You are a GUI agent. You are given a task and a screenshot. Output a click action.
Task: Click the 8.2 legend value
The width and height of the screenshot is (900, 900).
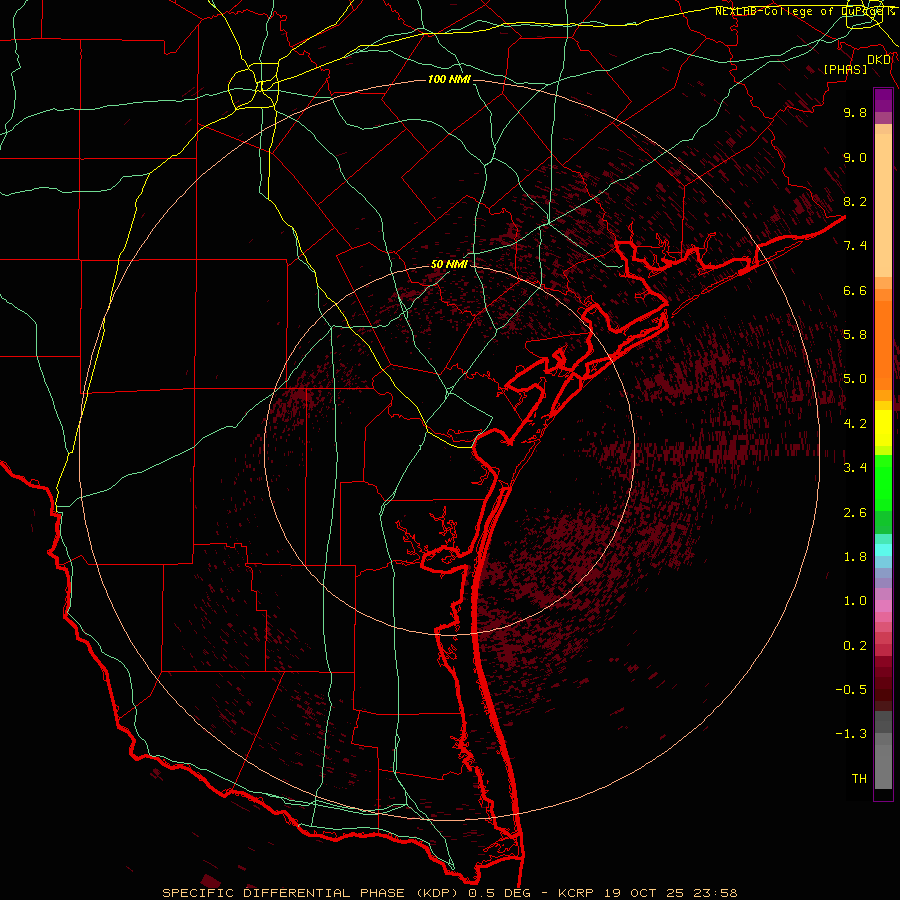[x=855, y=201]
